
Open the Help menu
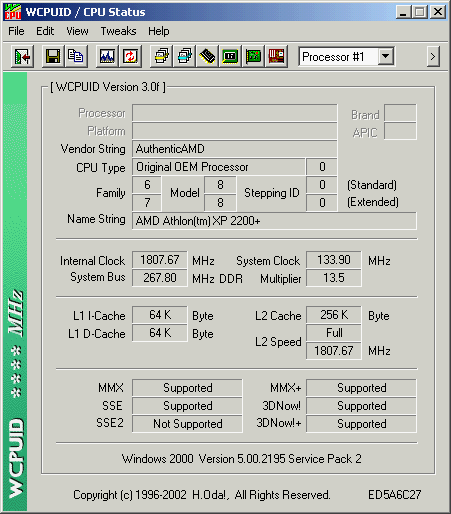click(159, 31)
